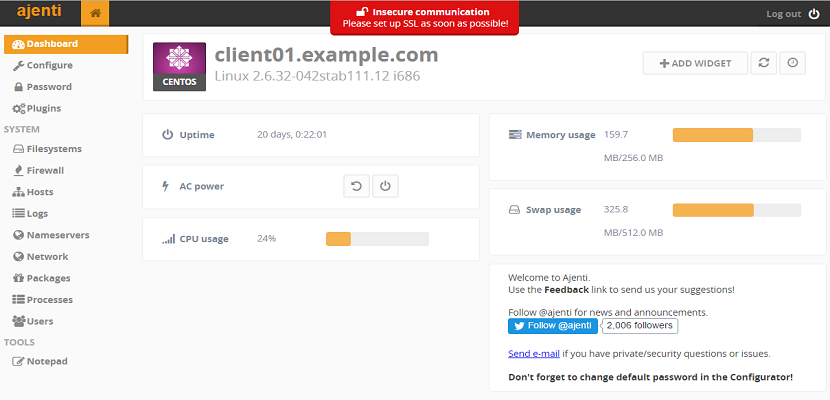This screenshot has width=830, height=400.
Task: Click the 159.7 memory value
Action: tap(616, 135)
